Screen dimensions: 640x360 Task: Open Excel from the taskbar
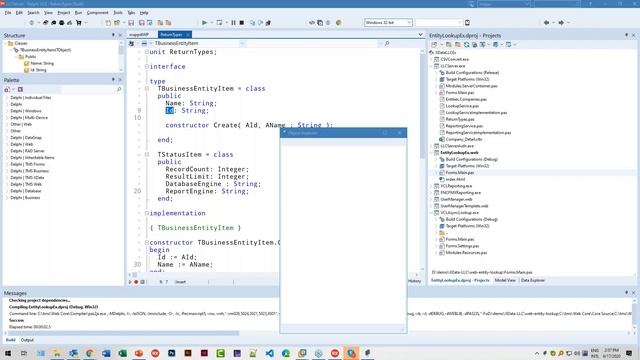(x=122, y=353)
